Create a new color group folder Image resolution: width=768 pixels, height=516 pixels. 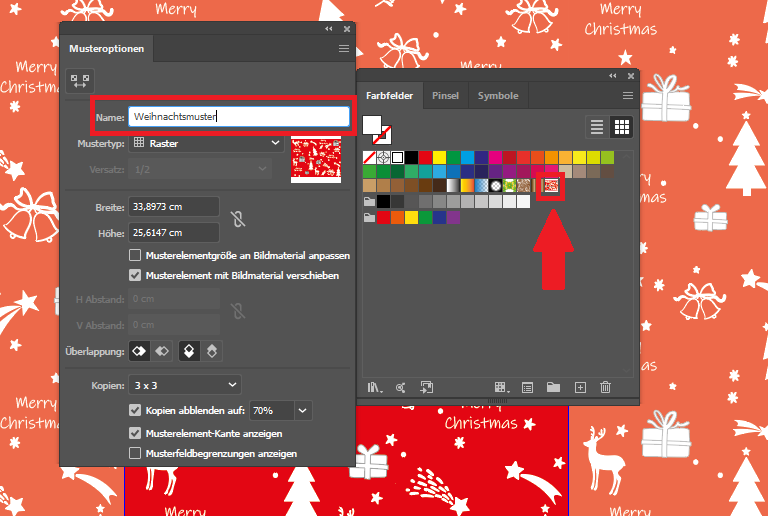click(x=553, y=387)
